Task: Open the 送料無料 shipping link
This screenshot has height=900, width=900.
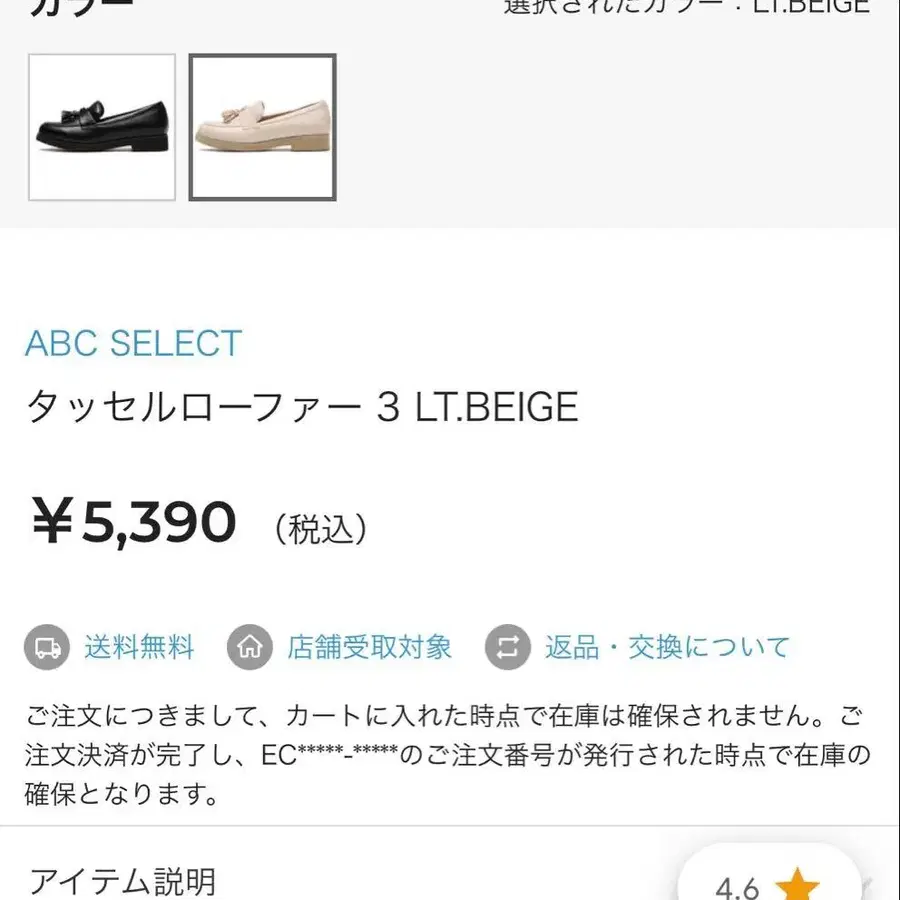Action: pyautogui.click(x=139, y=647)
